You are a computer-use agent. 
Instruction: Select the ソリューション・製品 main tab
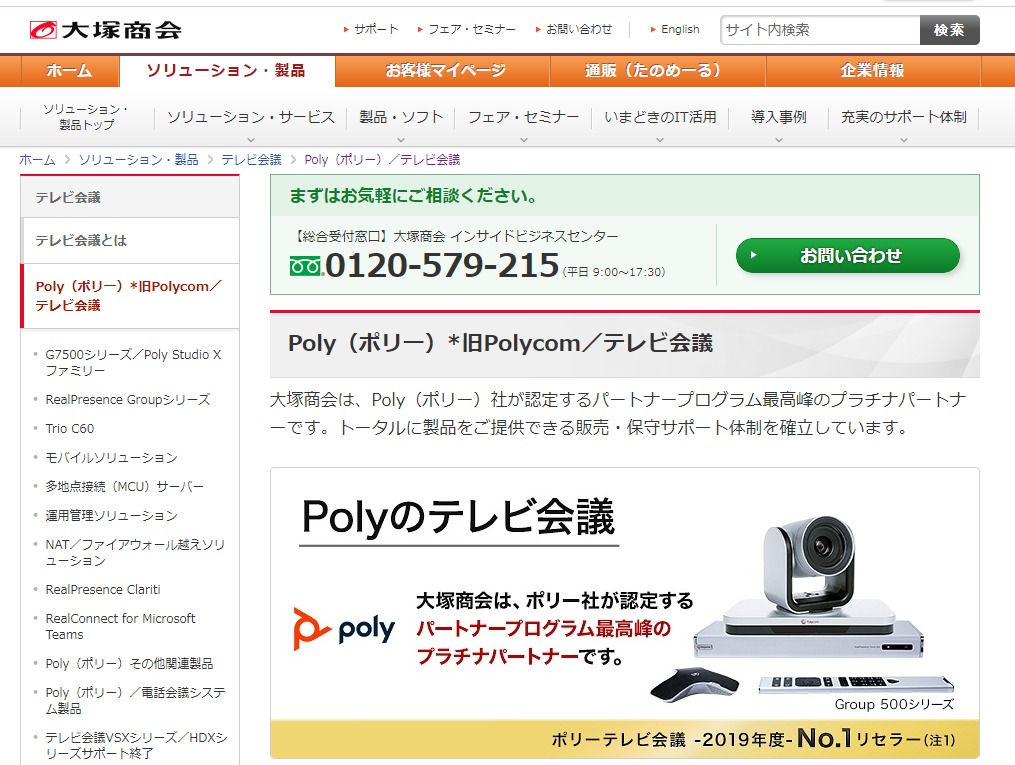tap(227, 71)
